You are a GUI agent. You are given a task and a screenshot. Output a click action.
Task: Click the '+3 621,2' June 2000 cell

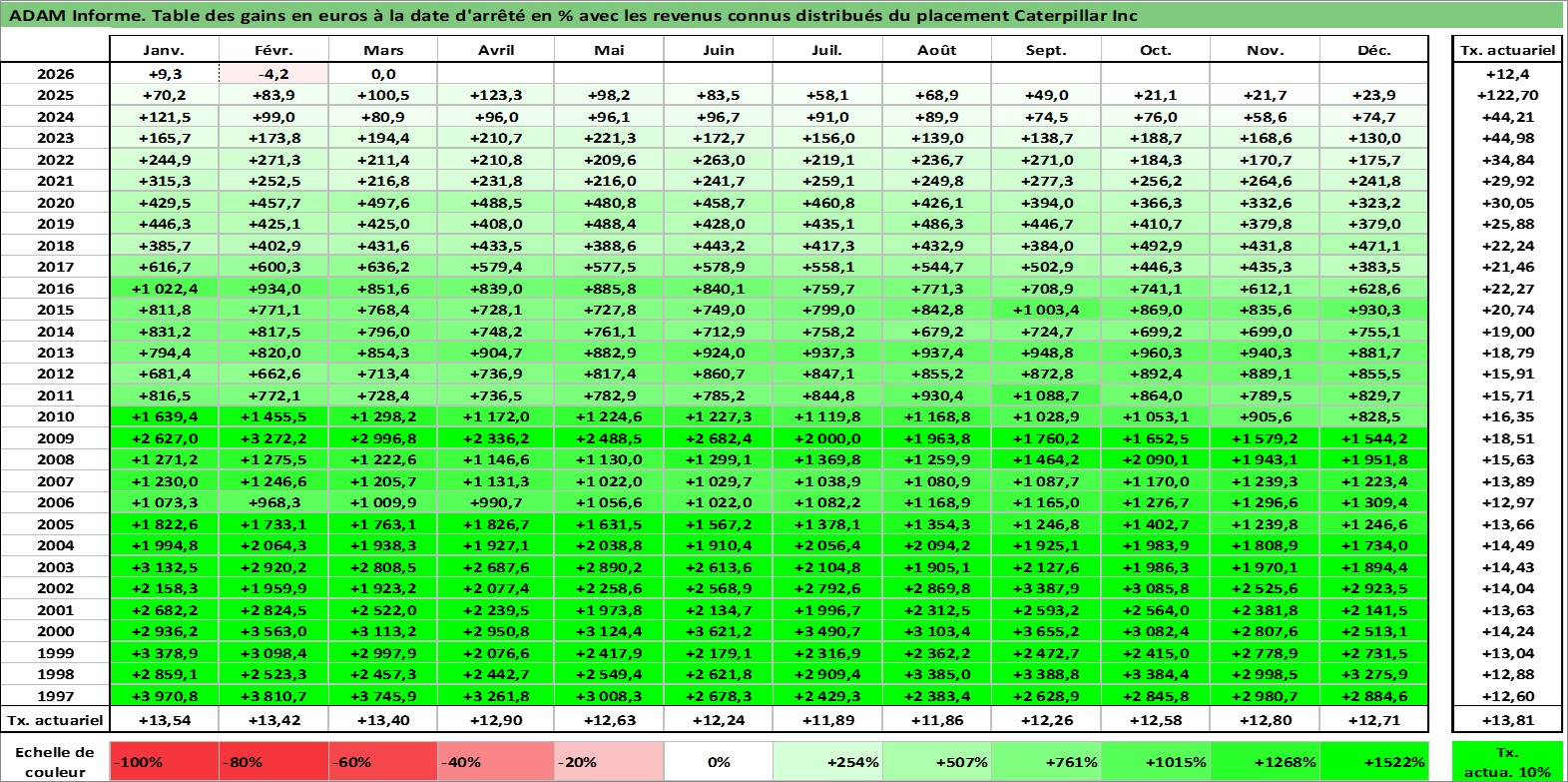pyautogui.click(x=718, y=631)
